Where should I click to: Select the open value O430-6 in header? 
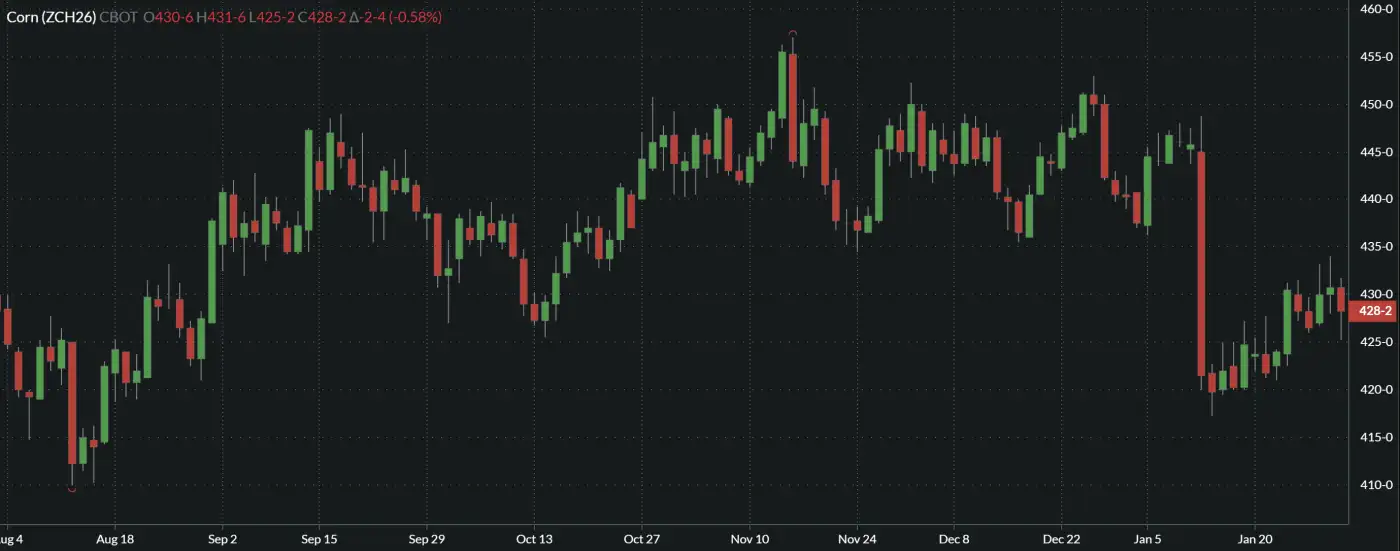coord(168,18)
